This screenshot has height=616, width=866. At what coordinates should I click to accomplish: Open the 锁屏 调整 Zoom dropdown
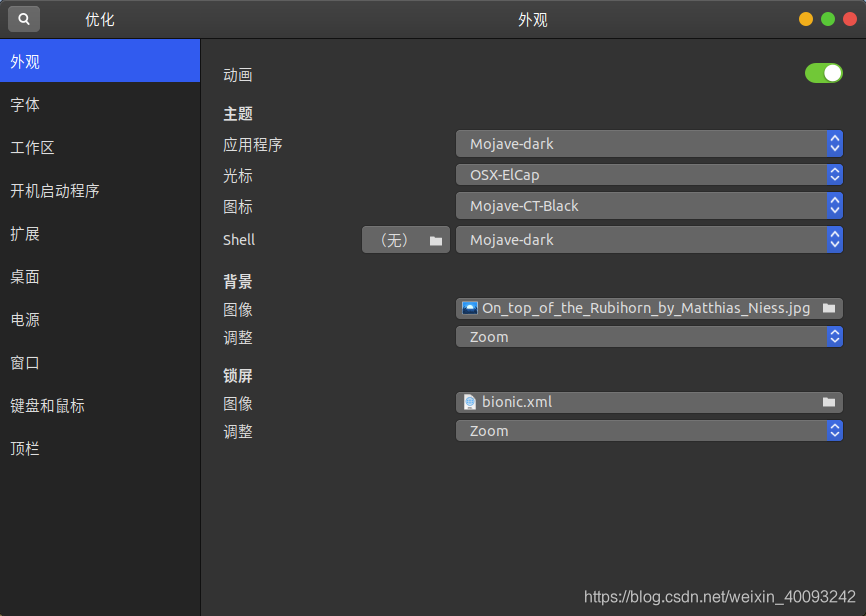tap(649, 431)
